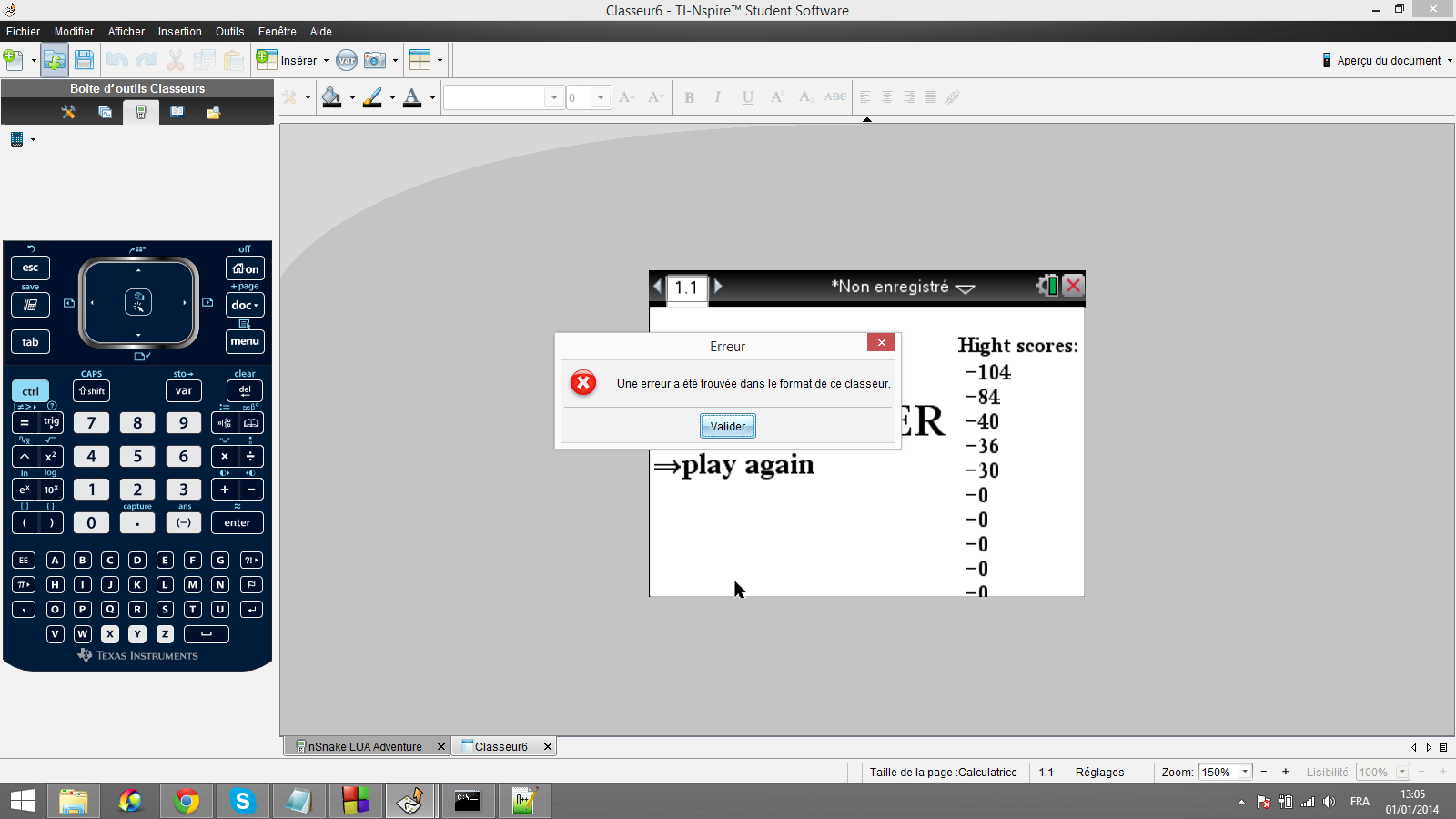Click the handheld settings gear battery icon
This screenshot has height=819, width=1456.
[1047, 286]
